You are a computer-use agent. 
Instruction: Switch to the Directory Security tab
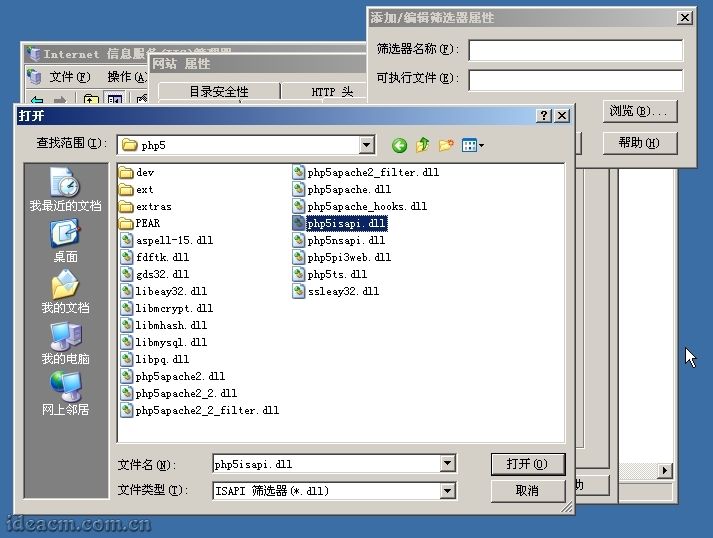tap(219, 92)
